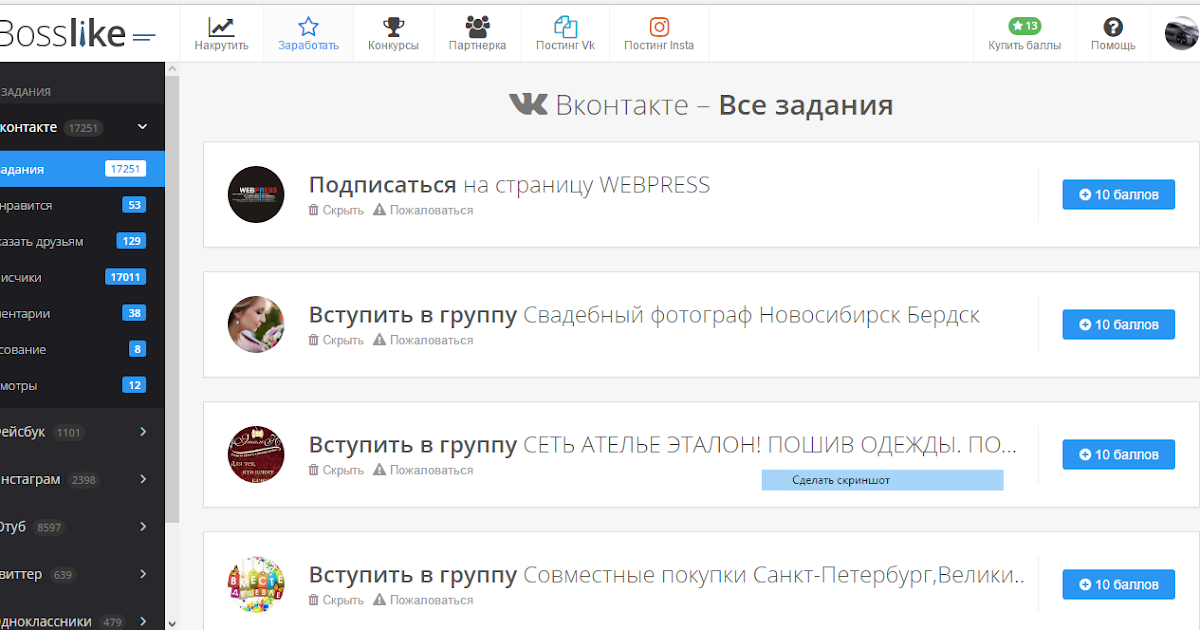
Task: Select all tasks row with 17251 badge
Action: pyautogui.click(x=82, y=169)
